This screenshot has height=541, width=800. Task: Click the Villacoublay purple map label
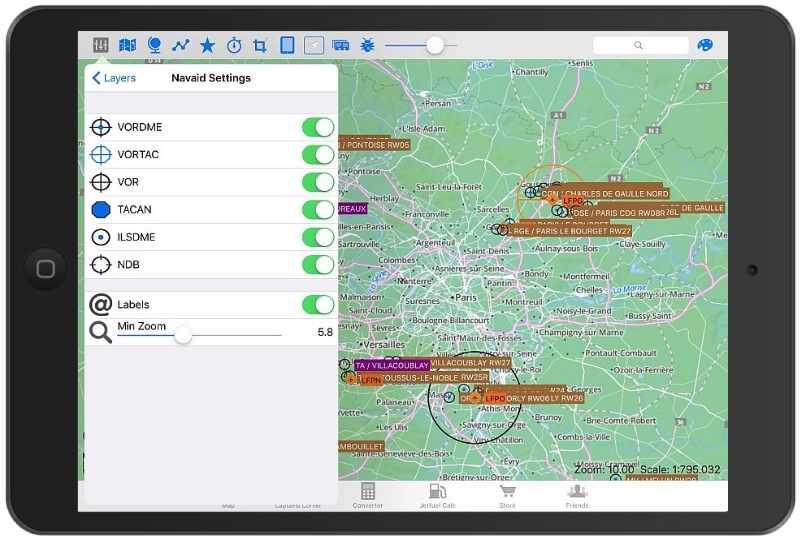point(392,365)
